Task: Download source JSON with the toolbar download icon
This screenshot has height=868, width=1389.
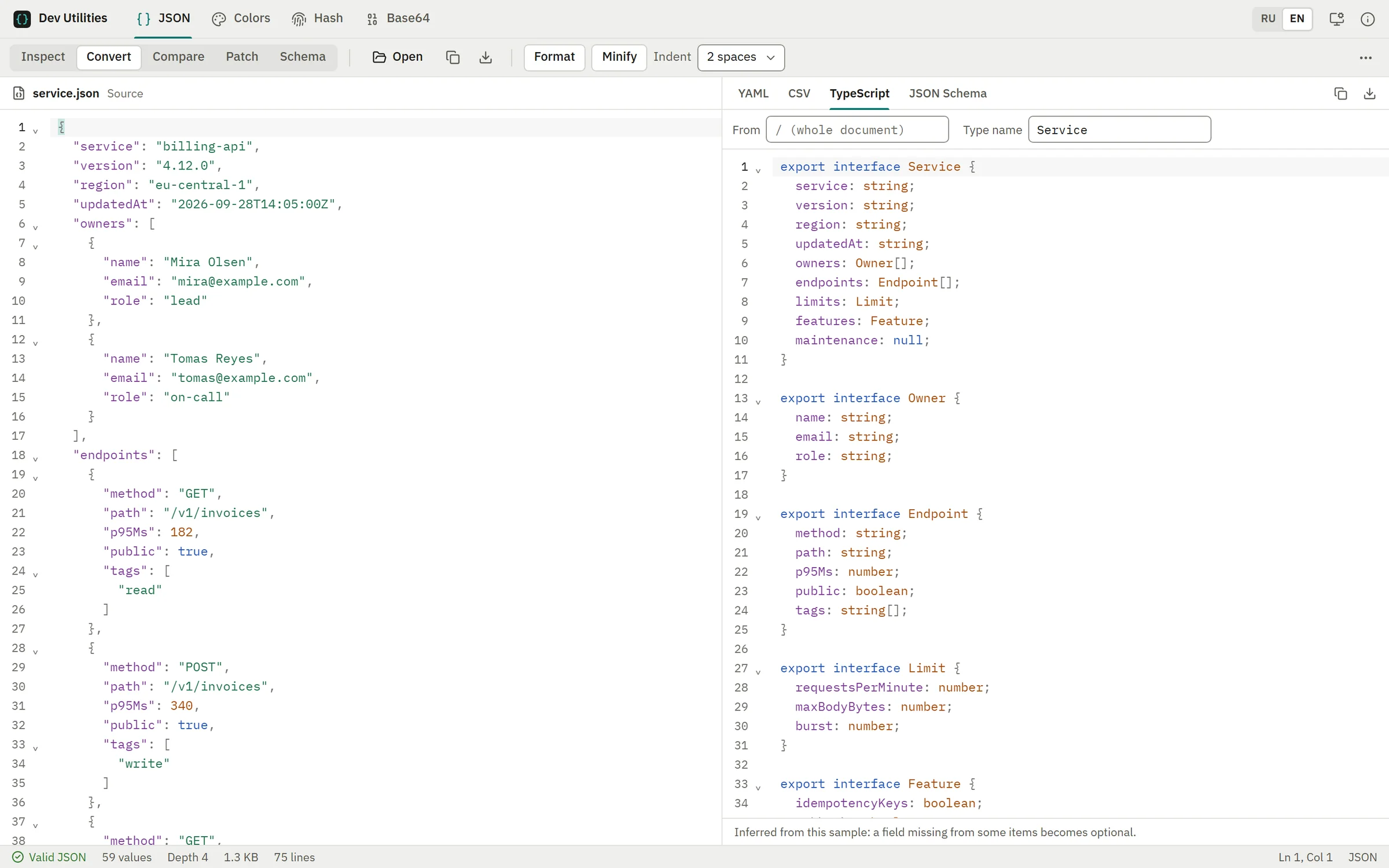Action: pos(486,57)
